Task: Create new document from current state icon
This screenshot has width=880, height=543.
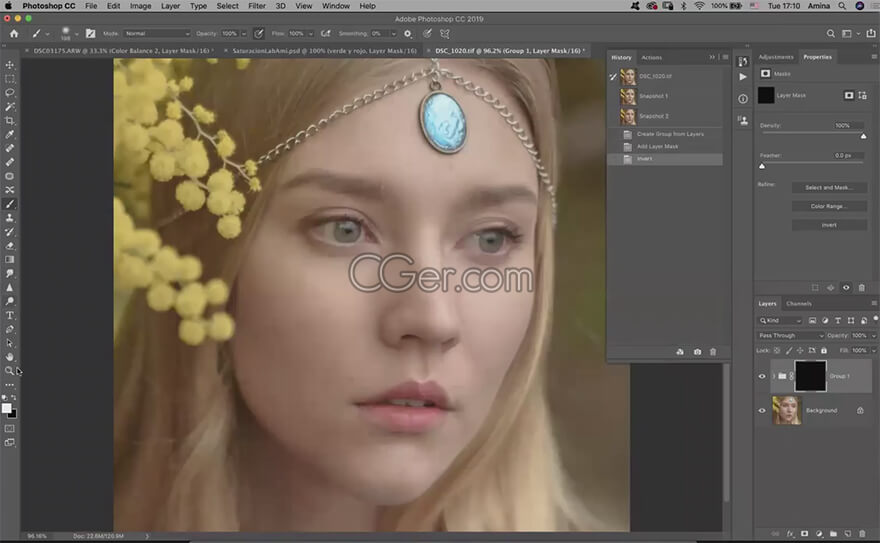Action: 680,352
